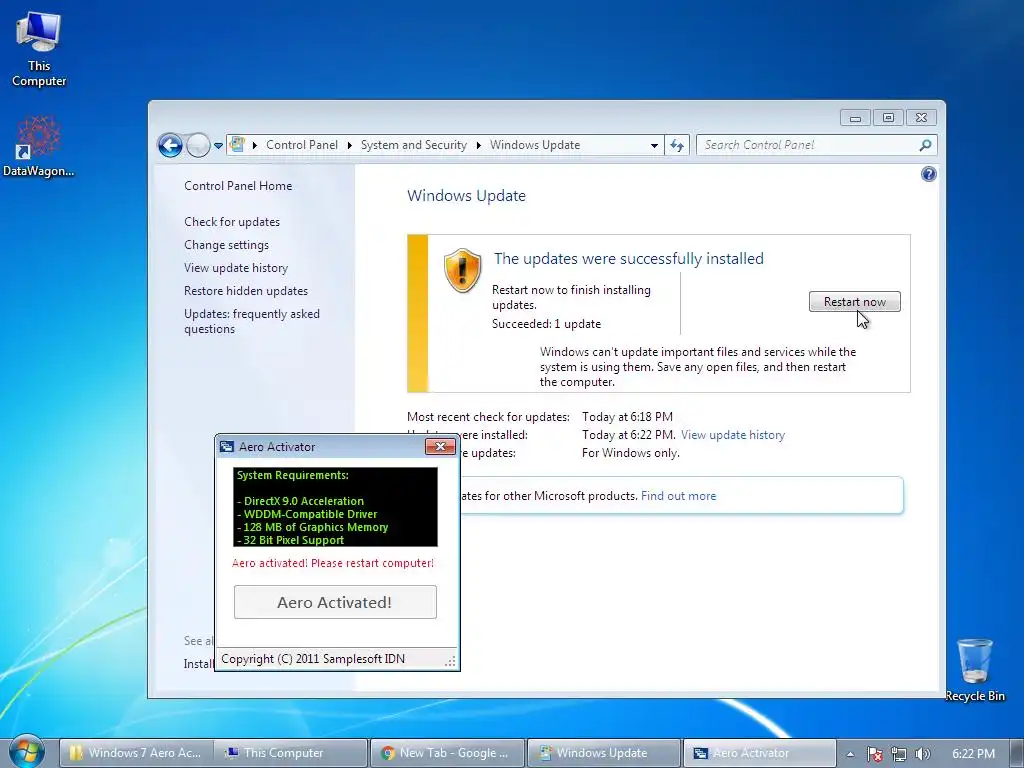Expand arrow before System and Security breadcrumb
The height and width of the screenshot is (768, 1024).
click(349, 145)
